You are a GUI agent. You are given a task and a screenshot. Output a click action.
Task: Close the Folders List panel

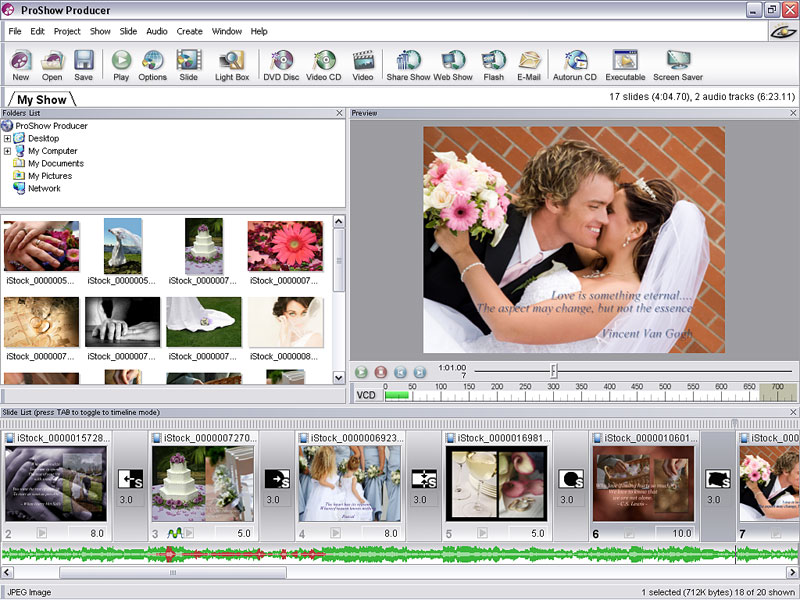point(339,113)
